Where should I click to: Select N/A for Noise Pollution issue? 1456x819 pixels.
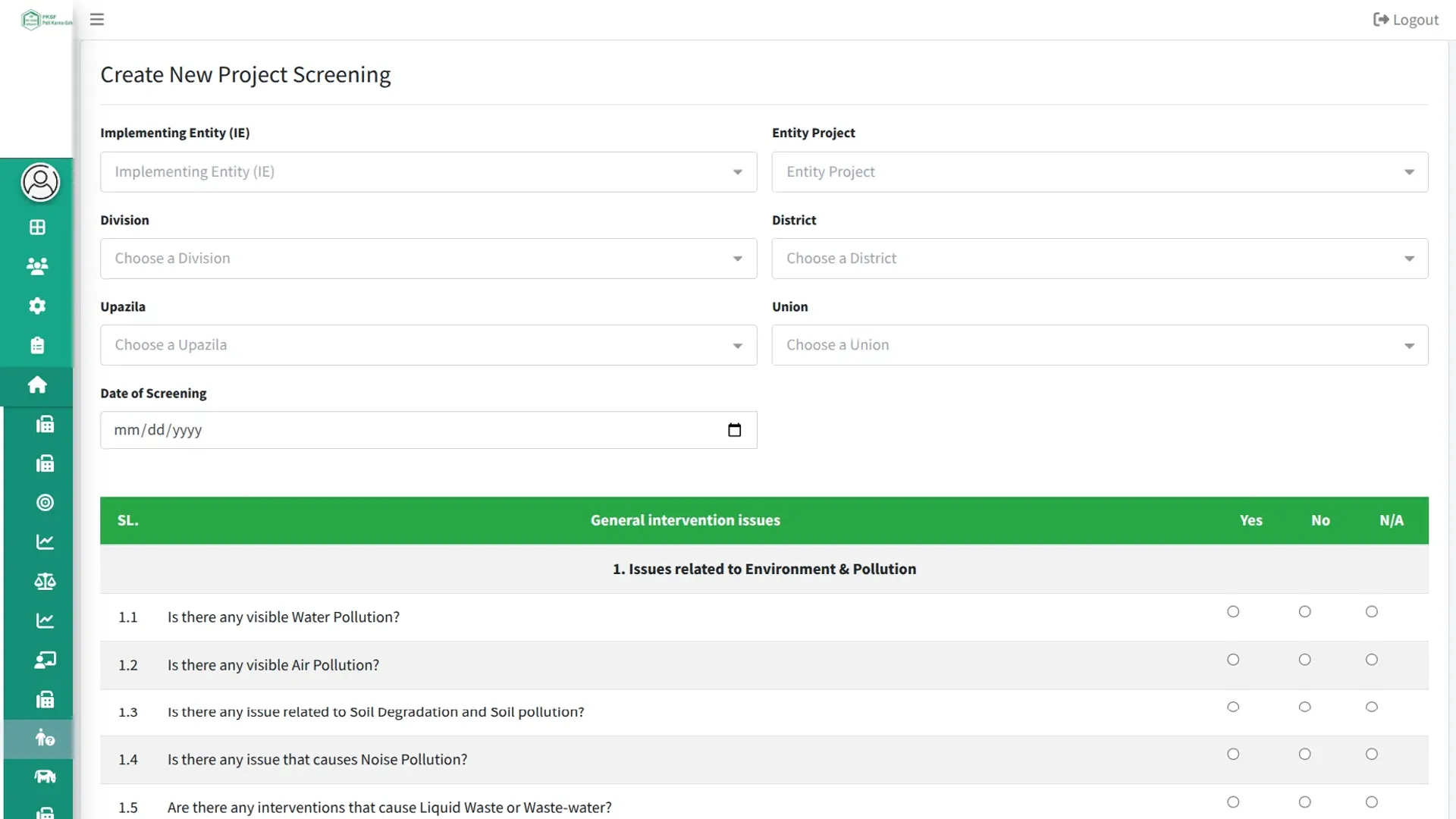tap(1371, 755)
